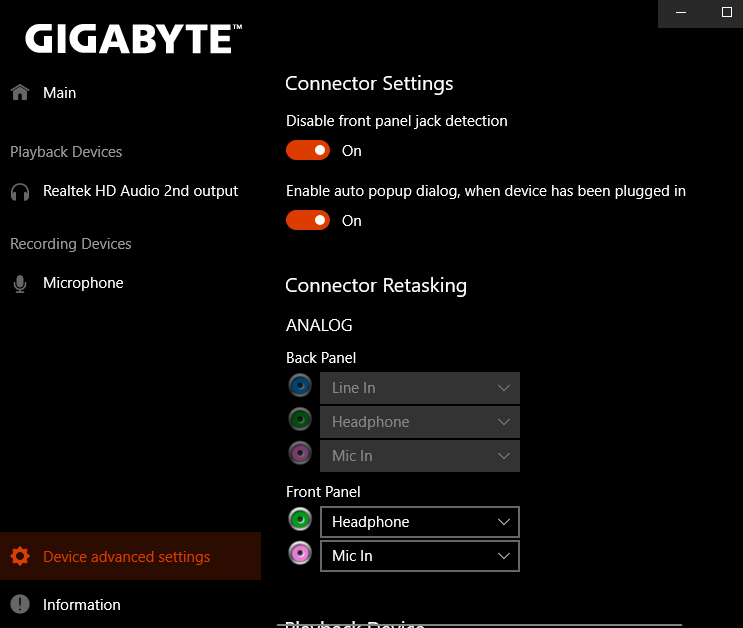Click the On label under jack detection
Image resolution: width=743 pixels, height=628 pixels.
point(352,151)
